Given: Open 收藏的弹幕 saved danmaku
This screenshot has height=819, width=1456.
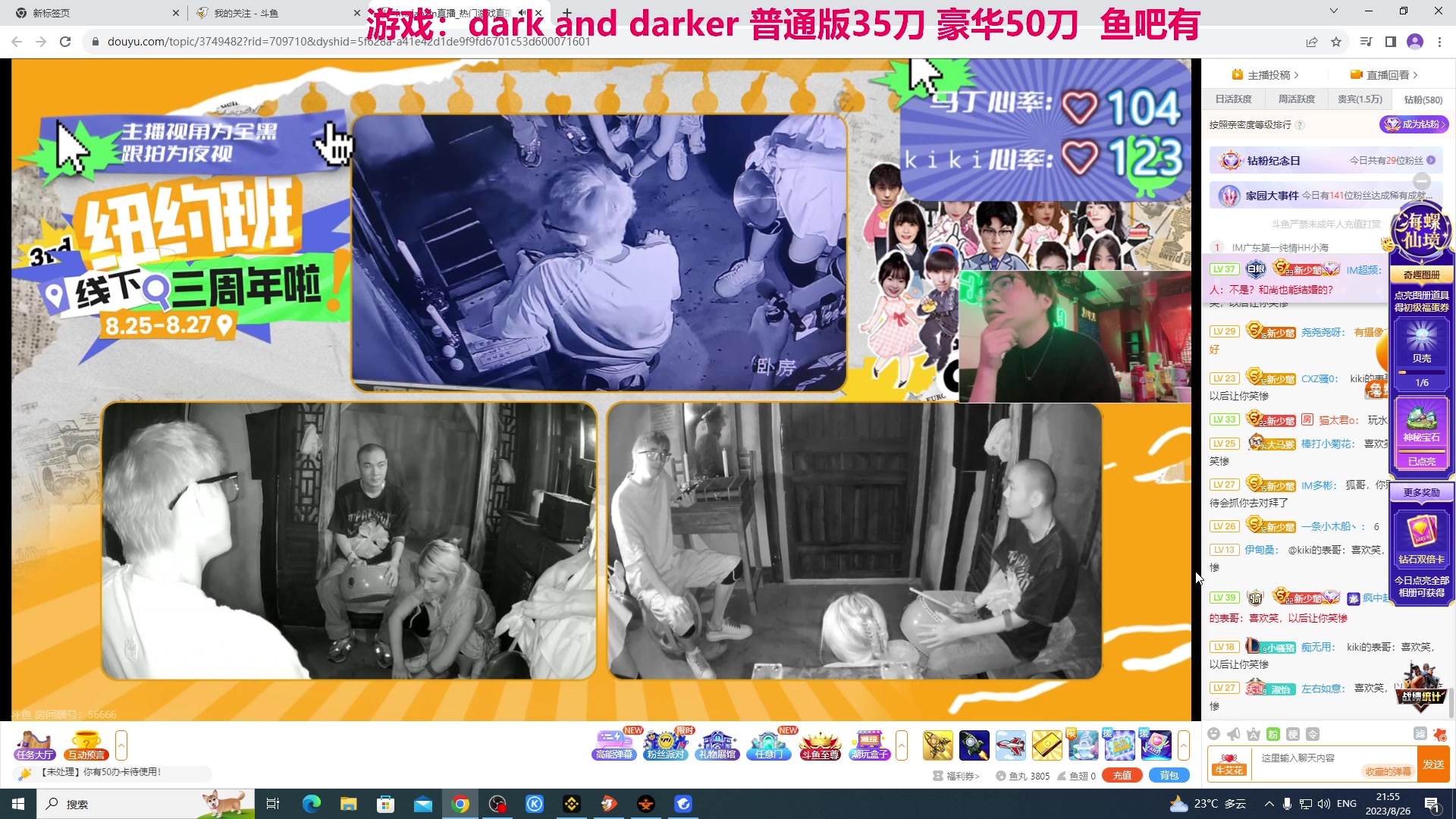Looking at the screenshot, I should 1388,771.
